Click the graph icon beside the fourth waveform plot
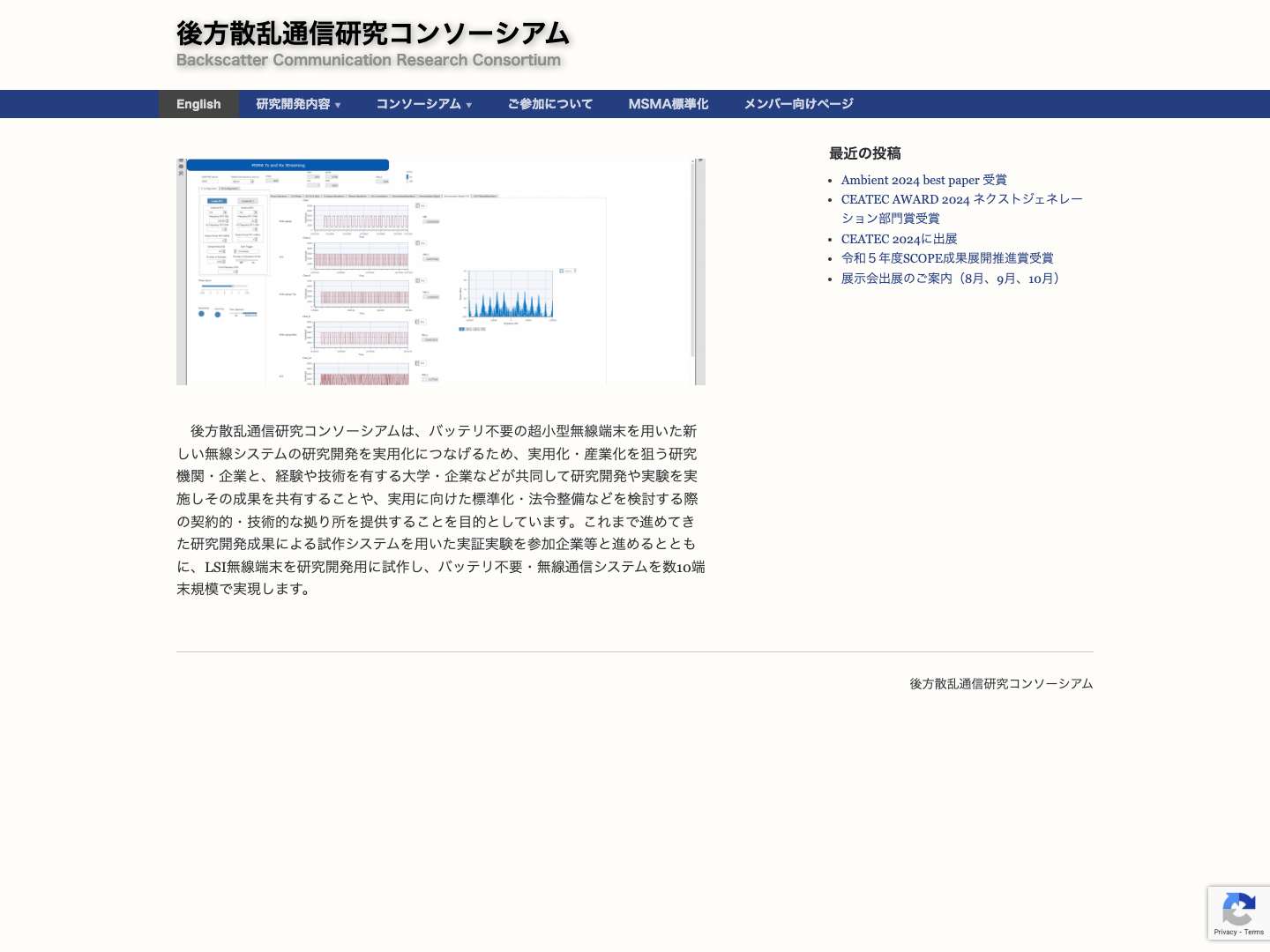The image size is (1270, 952). [419, 320]
